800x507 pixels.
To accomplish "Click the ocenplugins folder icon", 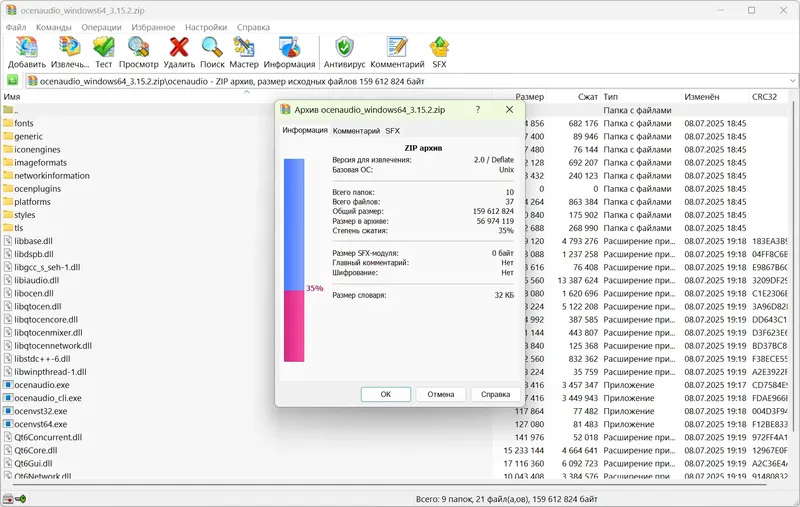I will point(8,188).
